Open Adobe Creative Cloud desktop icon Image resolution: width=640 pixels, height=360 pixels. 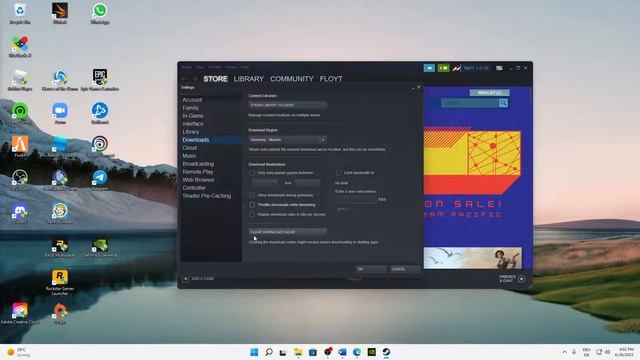pyautogui.click(x=20, y=313)
